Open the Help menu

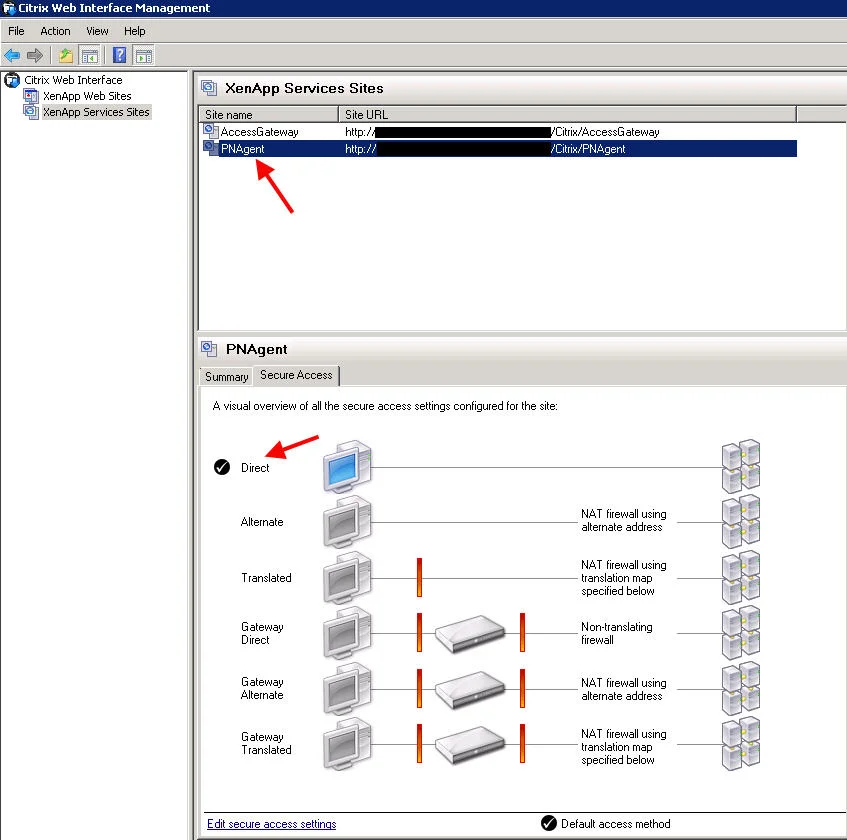click(135, 31)
